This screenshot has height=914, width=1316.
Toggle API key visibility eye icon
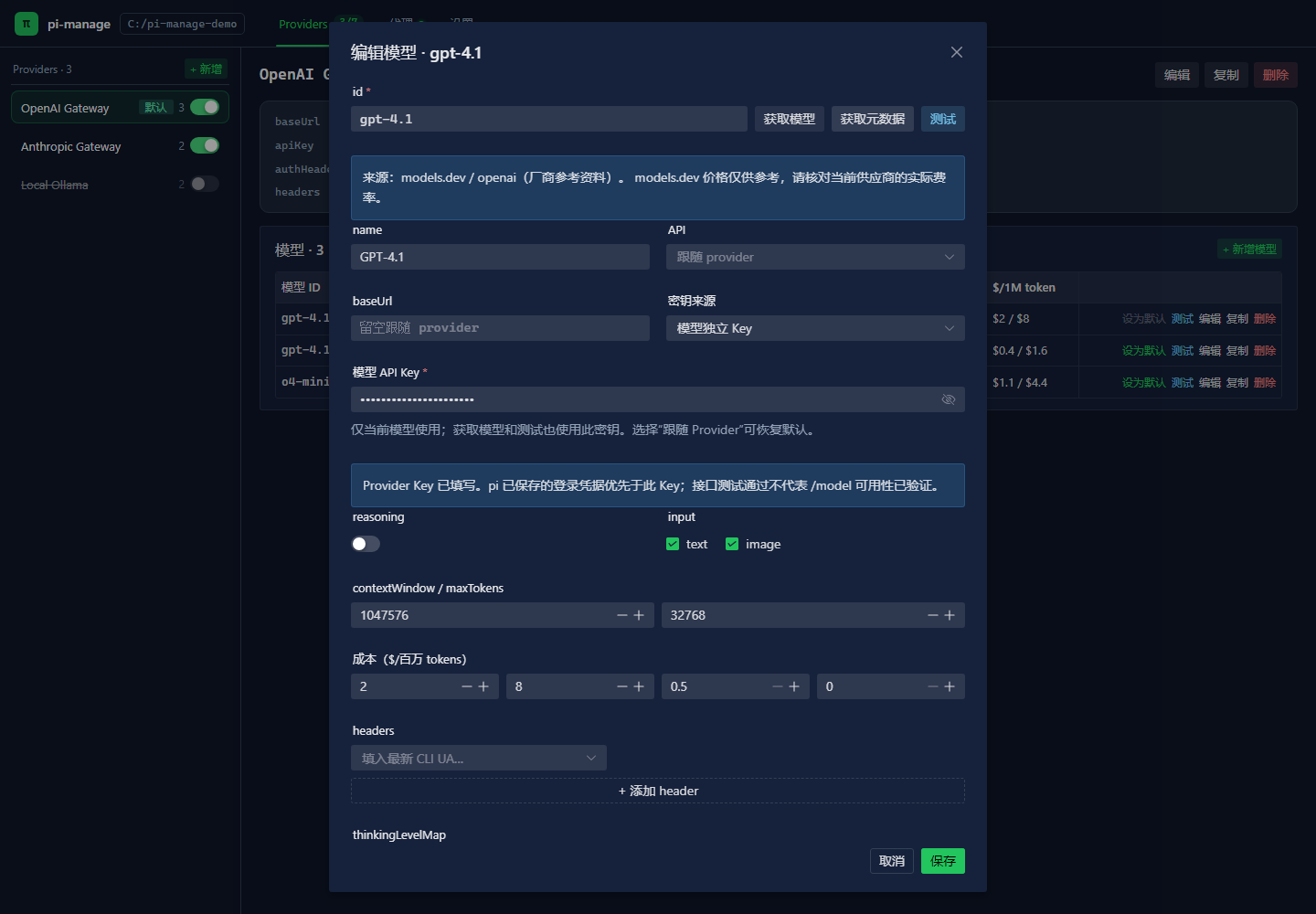[x=949, y=399]
